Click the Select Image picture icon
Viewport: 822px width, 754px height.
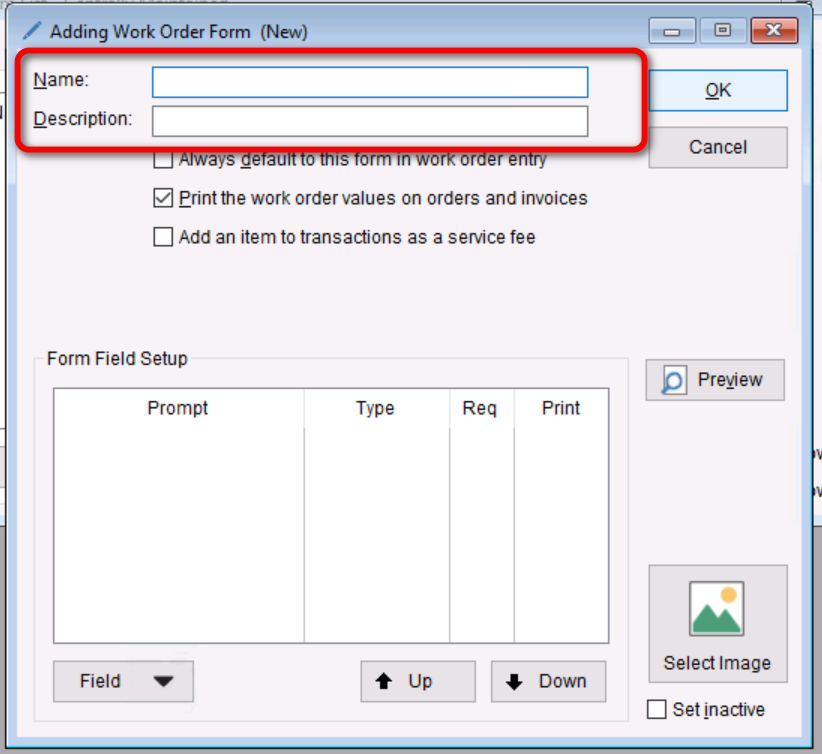[x=717, y=609]
